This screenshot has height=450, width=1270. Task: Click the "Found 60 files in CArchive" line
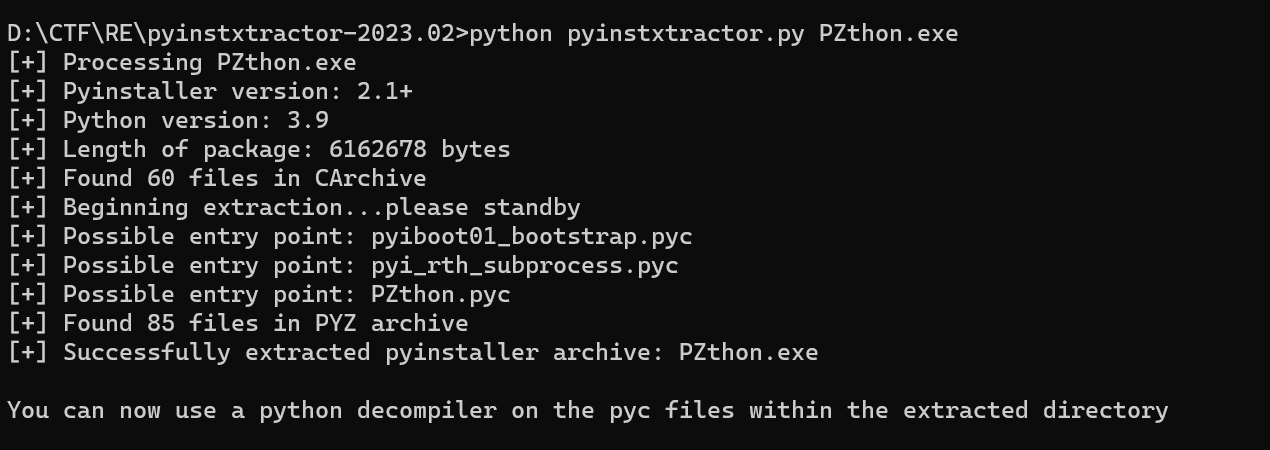click(244, 179)
